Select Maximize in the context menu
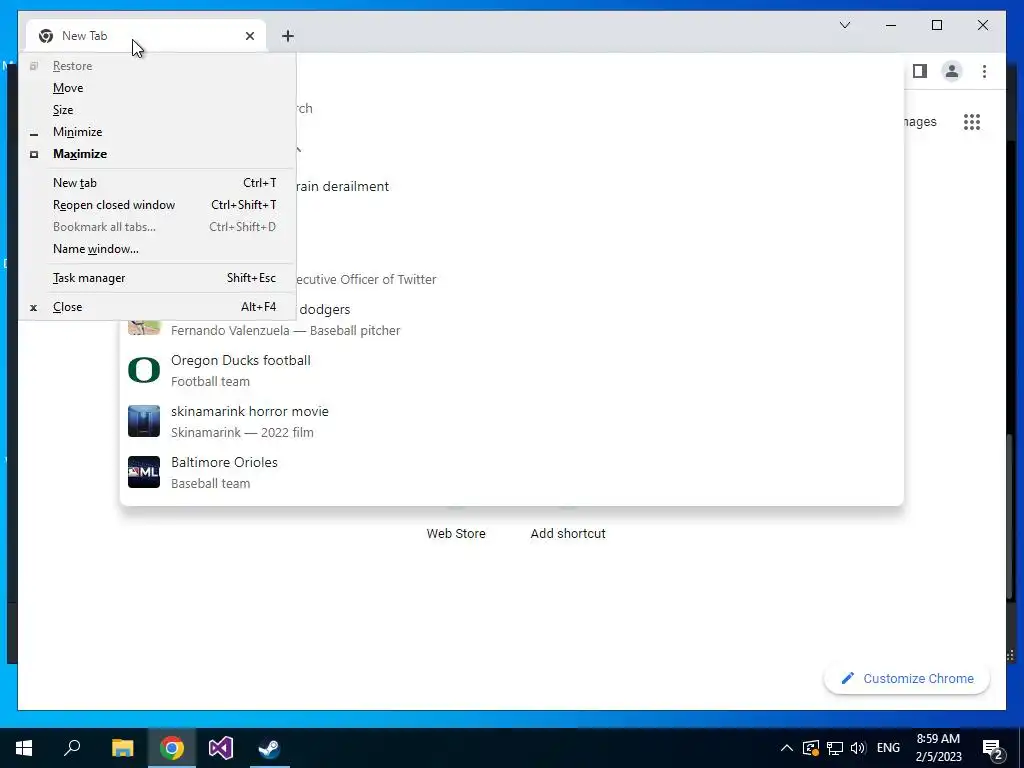 pos(157,154)
